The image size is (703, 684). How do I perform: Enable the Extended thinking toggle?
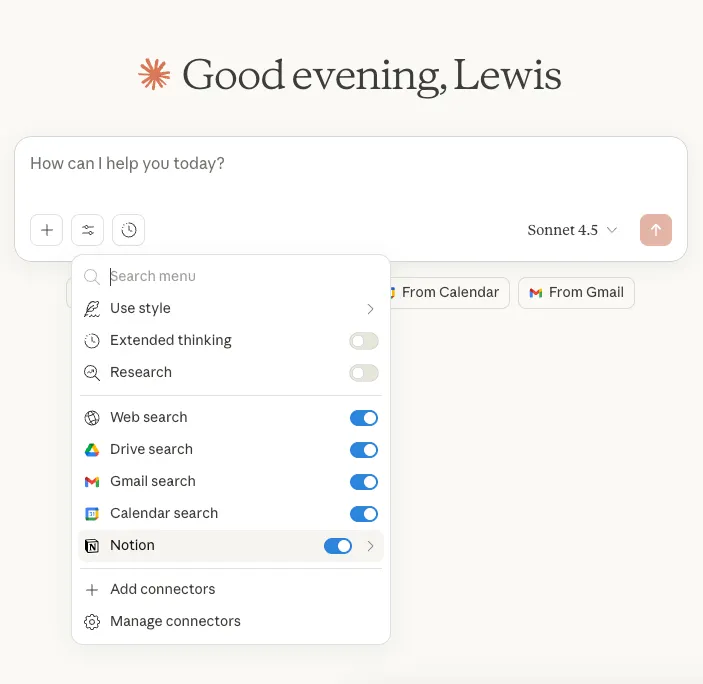[x=364, y=341]
